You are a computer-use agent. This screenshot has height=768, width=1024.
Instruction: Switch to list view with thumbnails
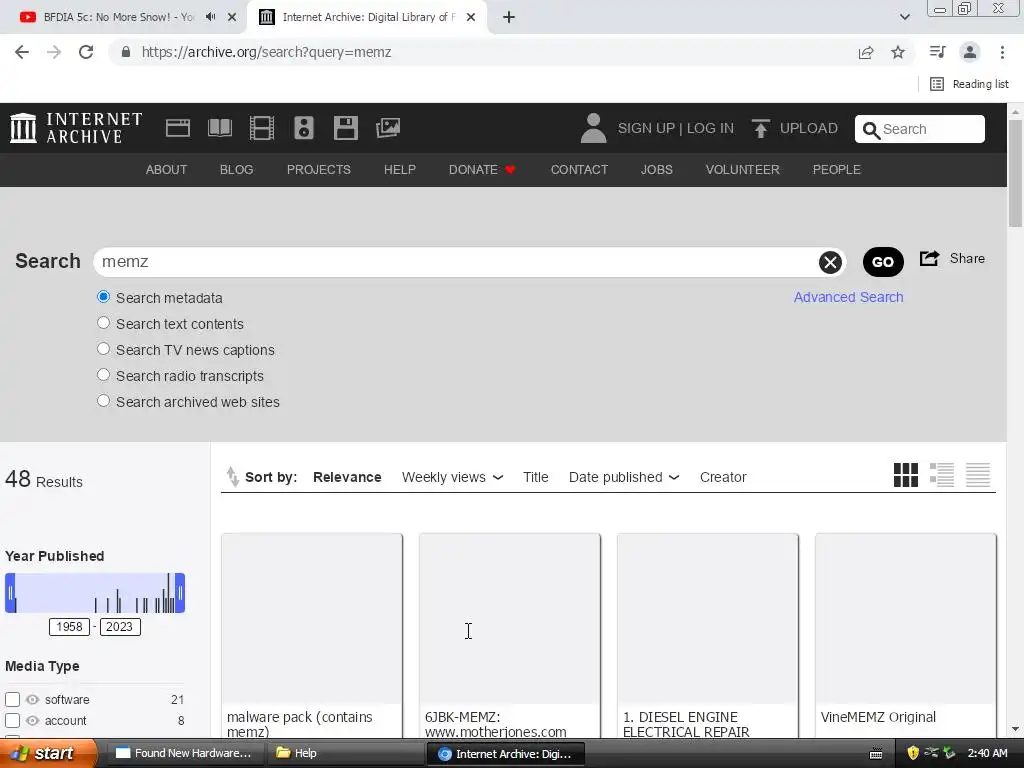(942, 475)
